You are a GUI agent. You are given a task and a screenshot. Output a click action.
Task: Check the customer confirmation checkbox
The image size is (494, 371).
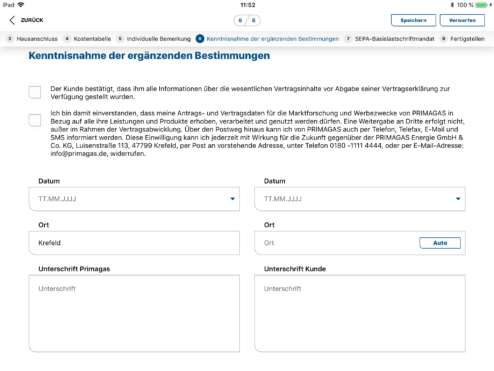click(35, 92)
